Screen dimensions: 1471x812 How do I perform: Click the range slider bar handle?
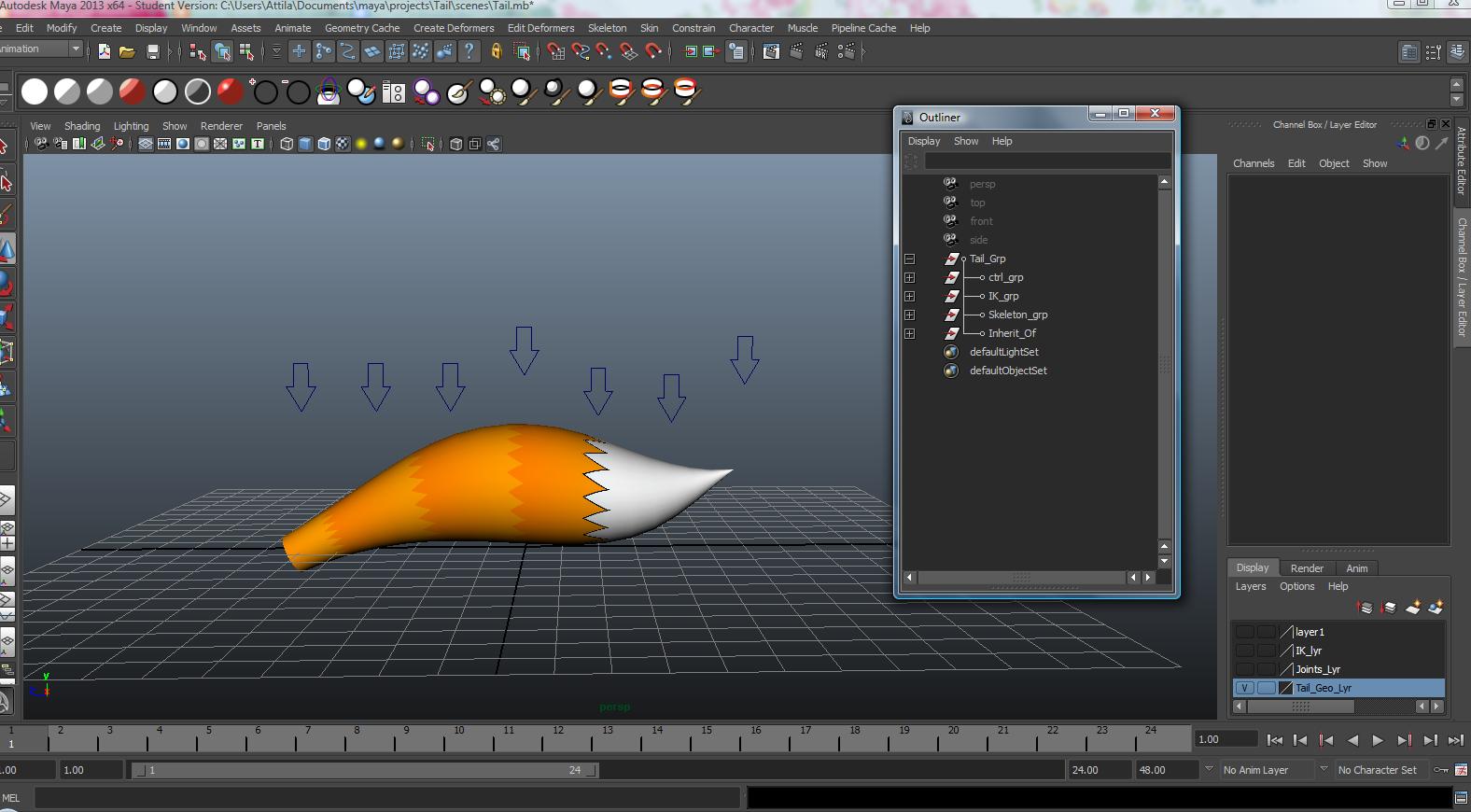pyautogui.click(x=364, y=770)
